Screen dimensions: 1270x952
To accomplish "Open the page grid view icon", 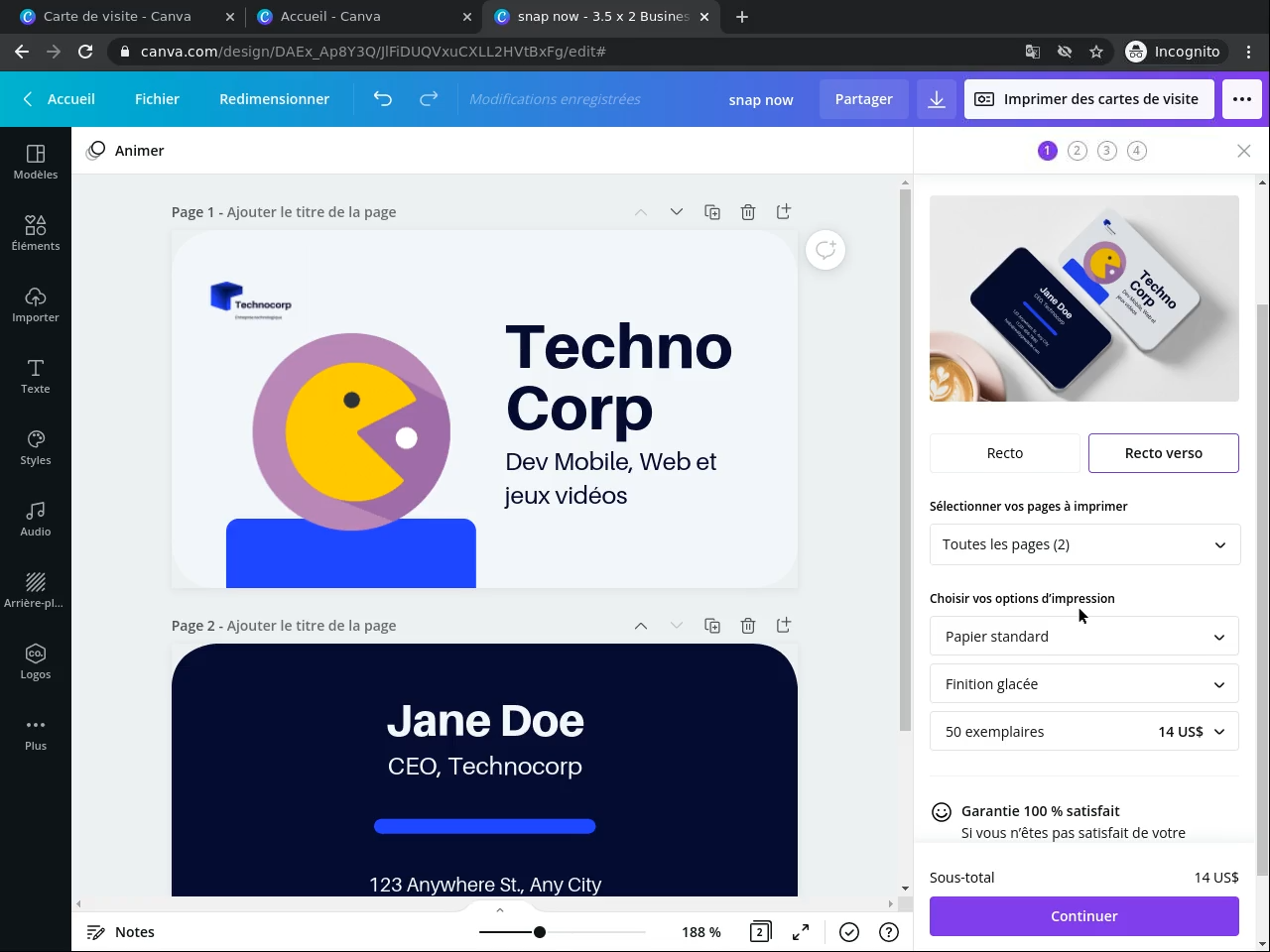I will coord(760,932).
